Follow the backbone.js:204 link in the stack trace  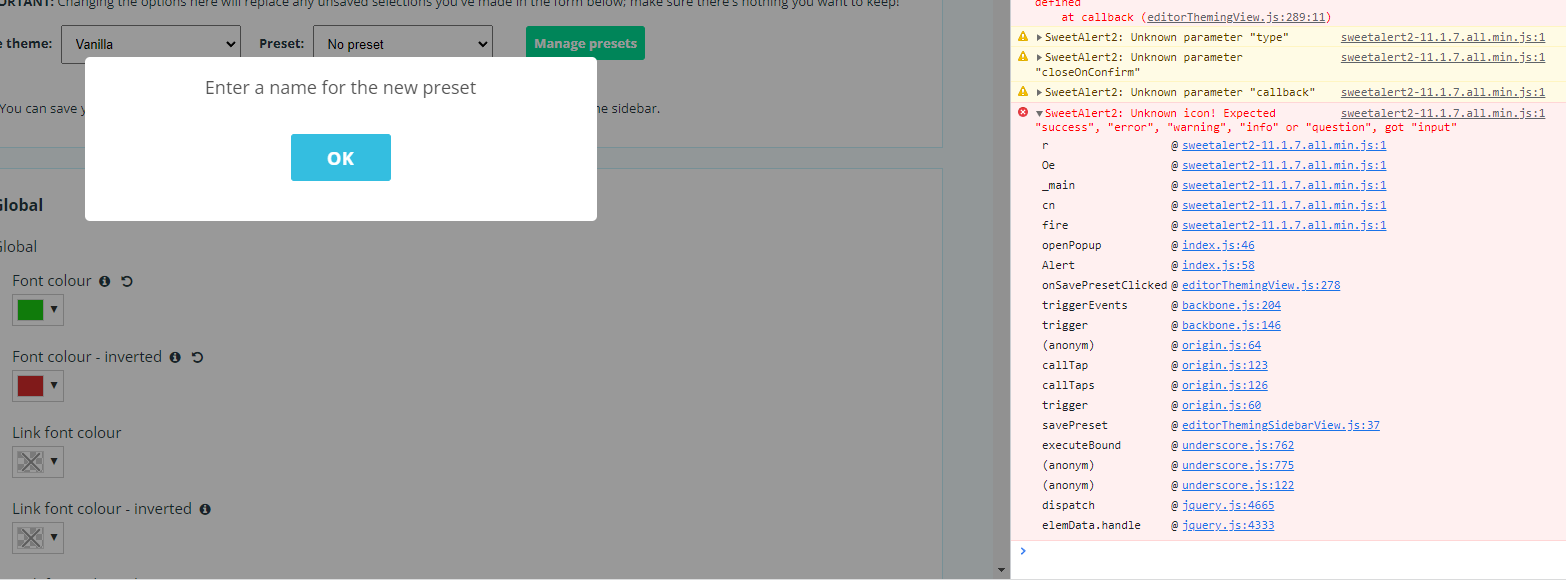point(1230,304)
